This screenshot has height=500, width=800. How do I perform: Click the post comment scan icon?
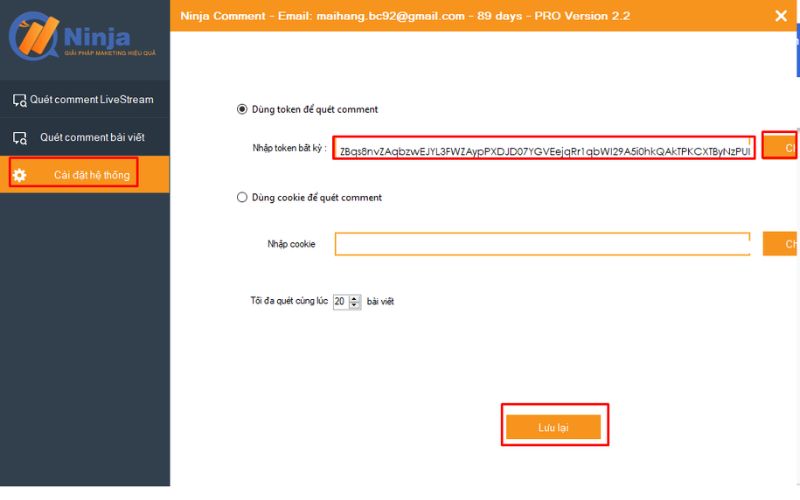click(x=19, y=138)
